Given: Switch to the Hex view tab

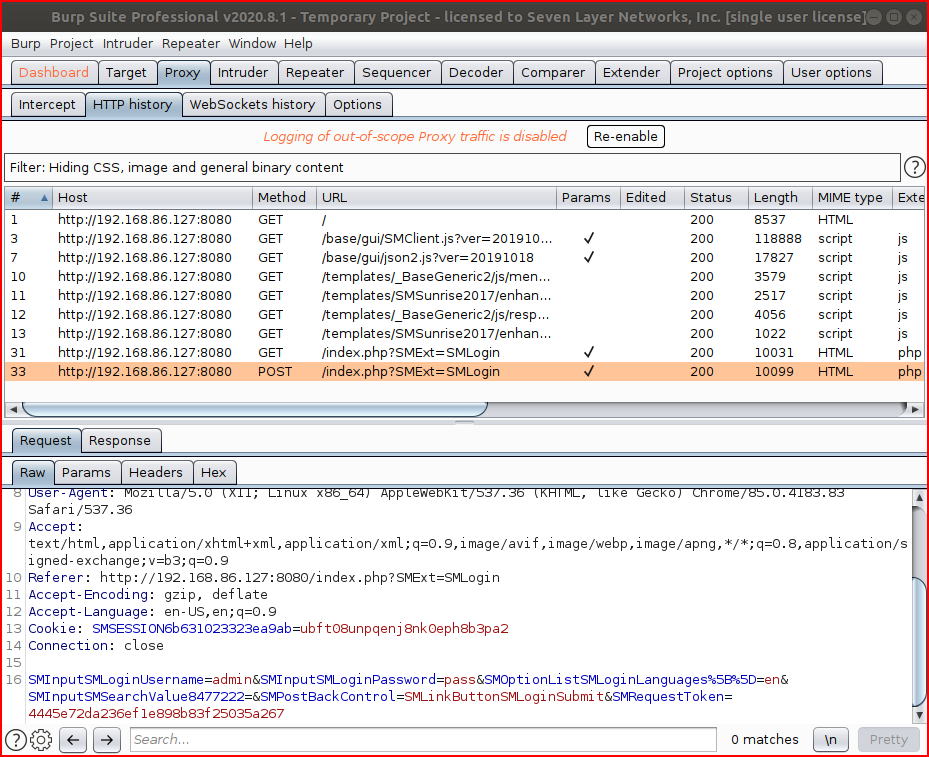Looking at the screenshot, I should click(x=214, y=473).
